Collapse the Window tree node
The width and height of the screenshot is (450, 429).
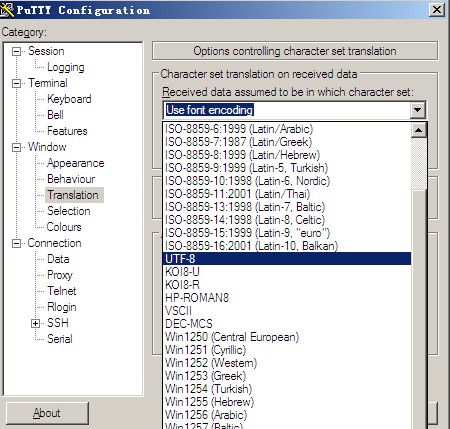click(x=16, y=147)
